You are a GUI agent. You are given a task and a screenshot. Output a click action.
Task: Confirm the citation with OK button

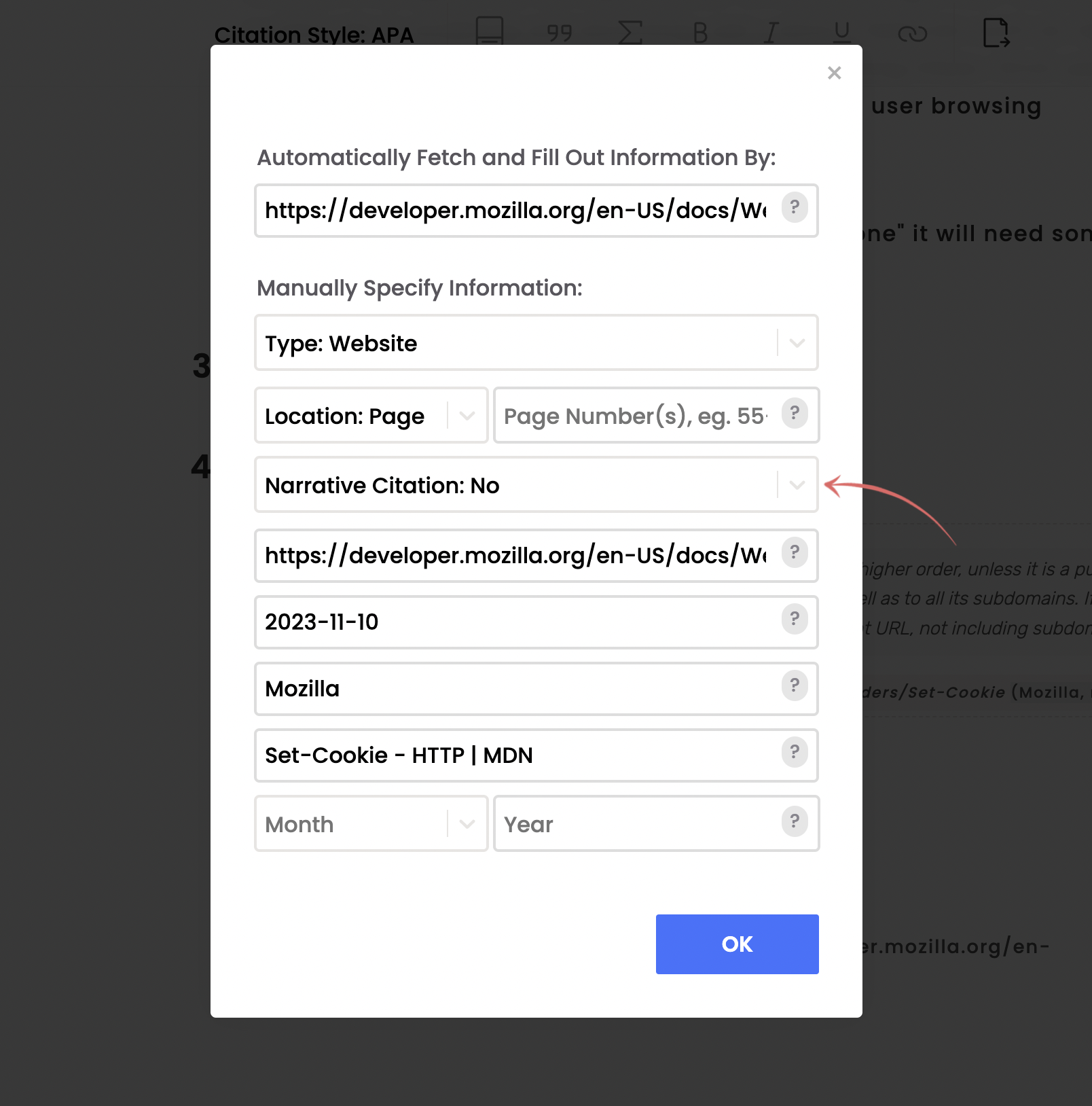pyautogui.click(x=738, y=944)
